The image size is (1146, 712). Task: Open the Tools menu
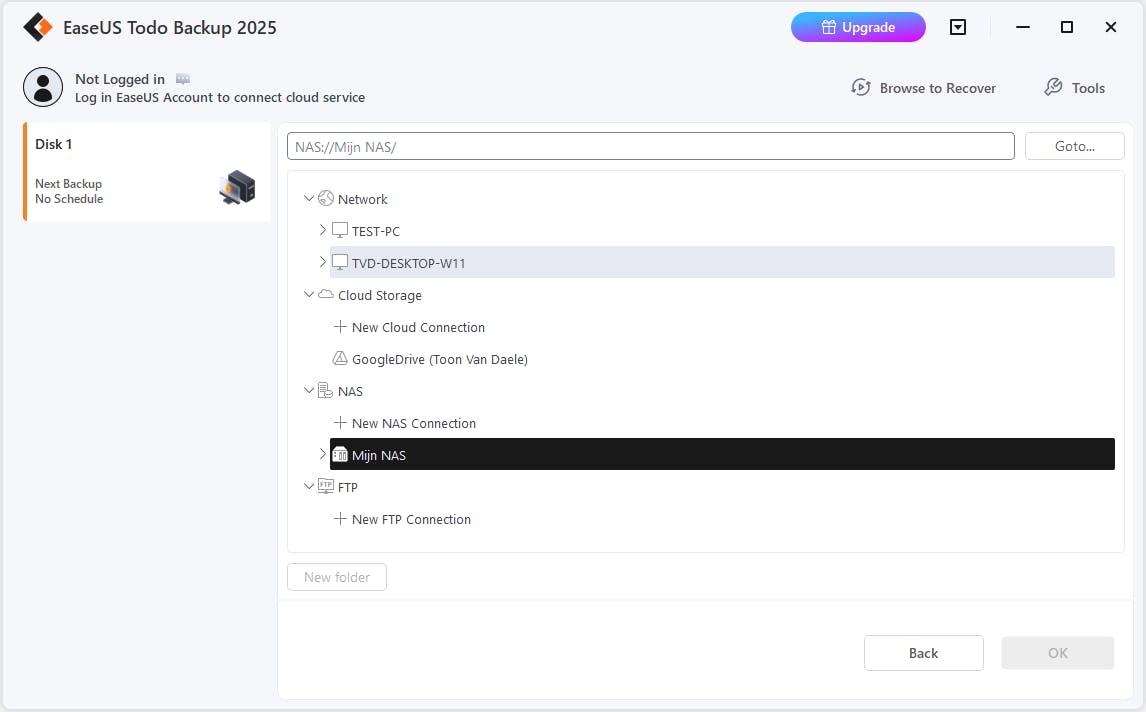coord(1074,88)
